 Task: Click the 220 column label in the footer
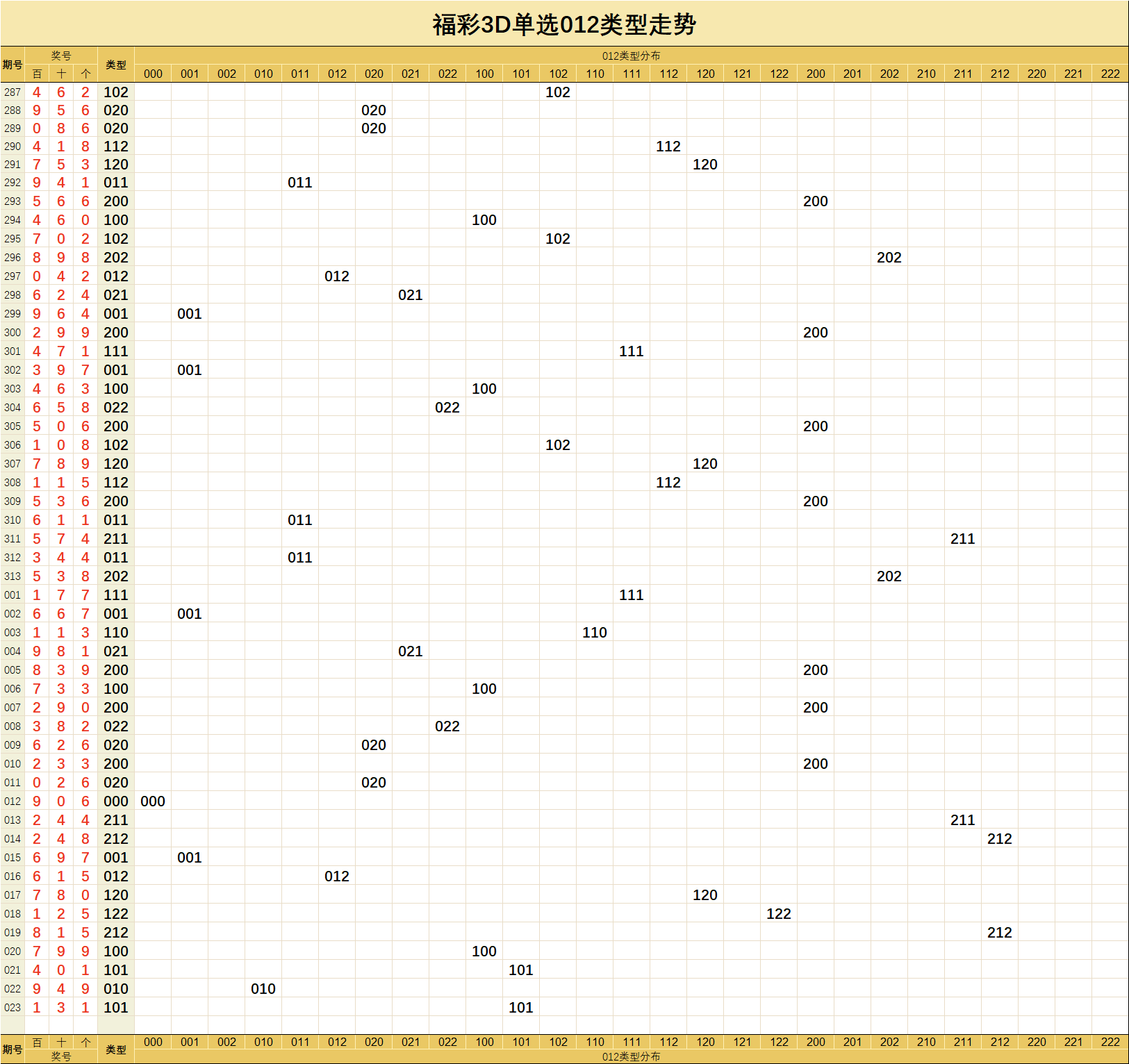(1037, 1042)
